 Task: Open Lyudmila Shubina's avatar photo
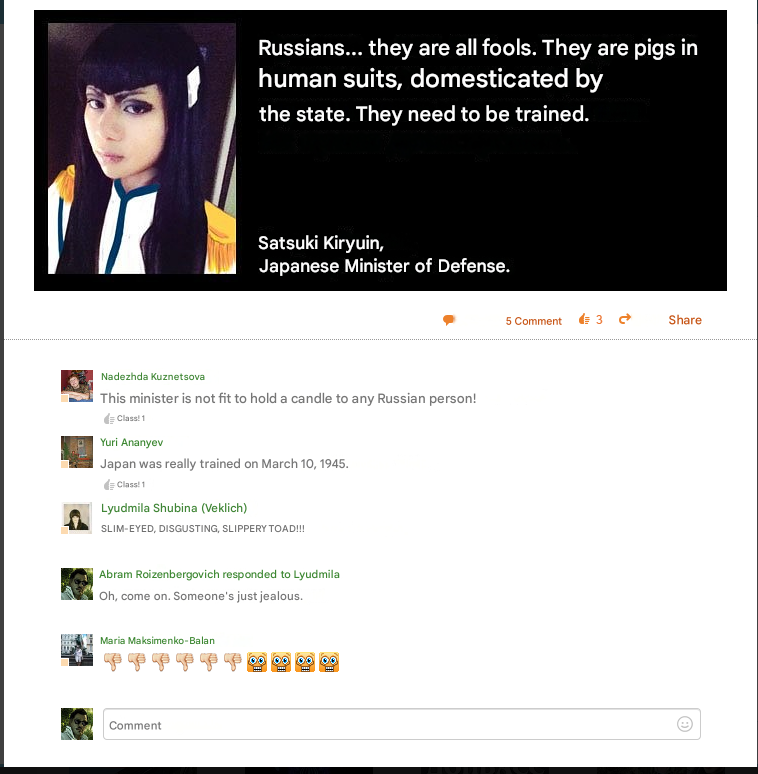click(76, 518)
